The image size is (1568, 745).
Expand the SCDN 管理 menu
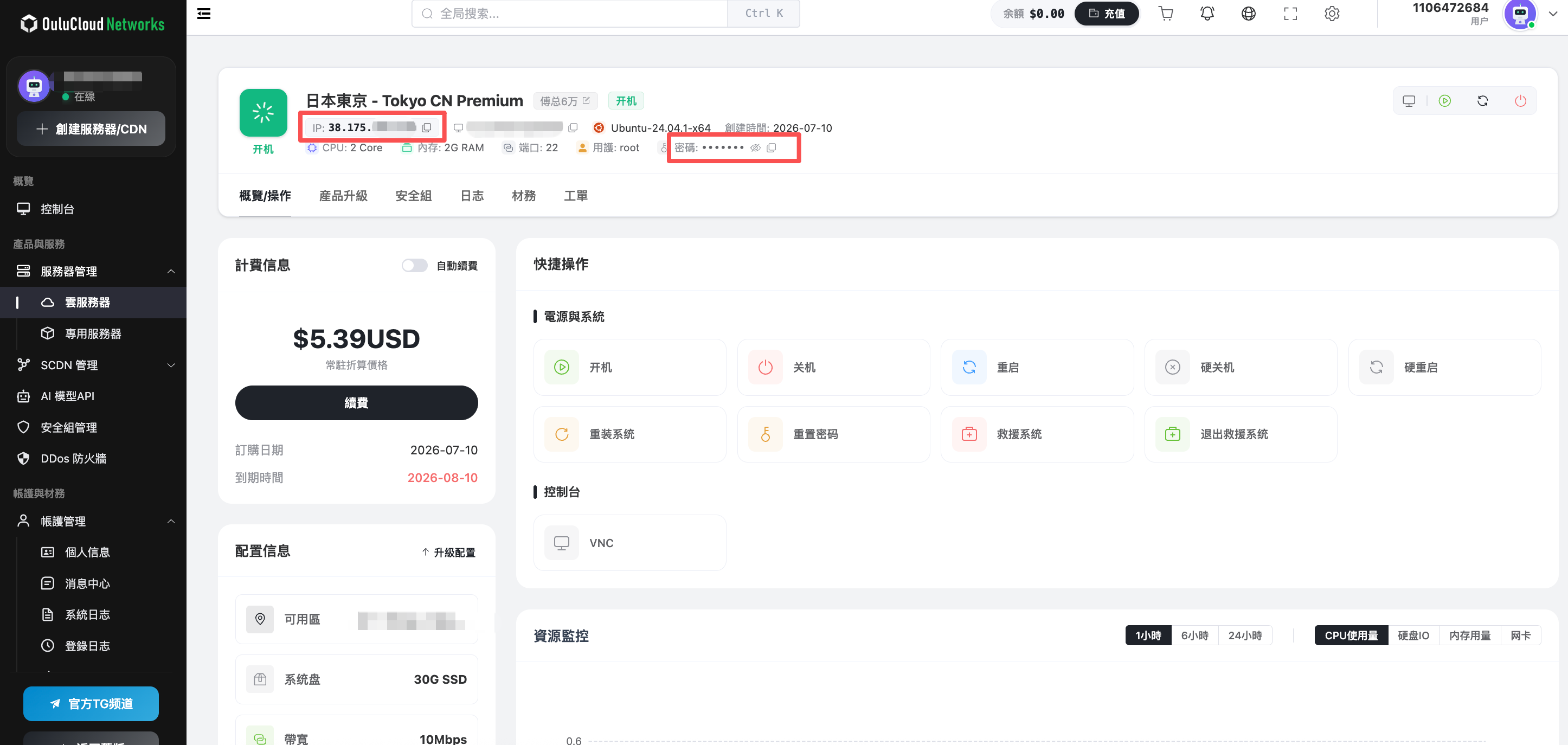click(171, 365)
